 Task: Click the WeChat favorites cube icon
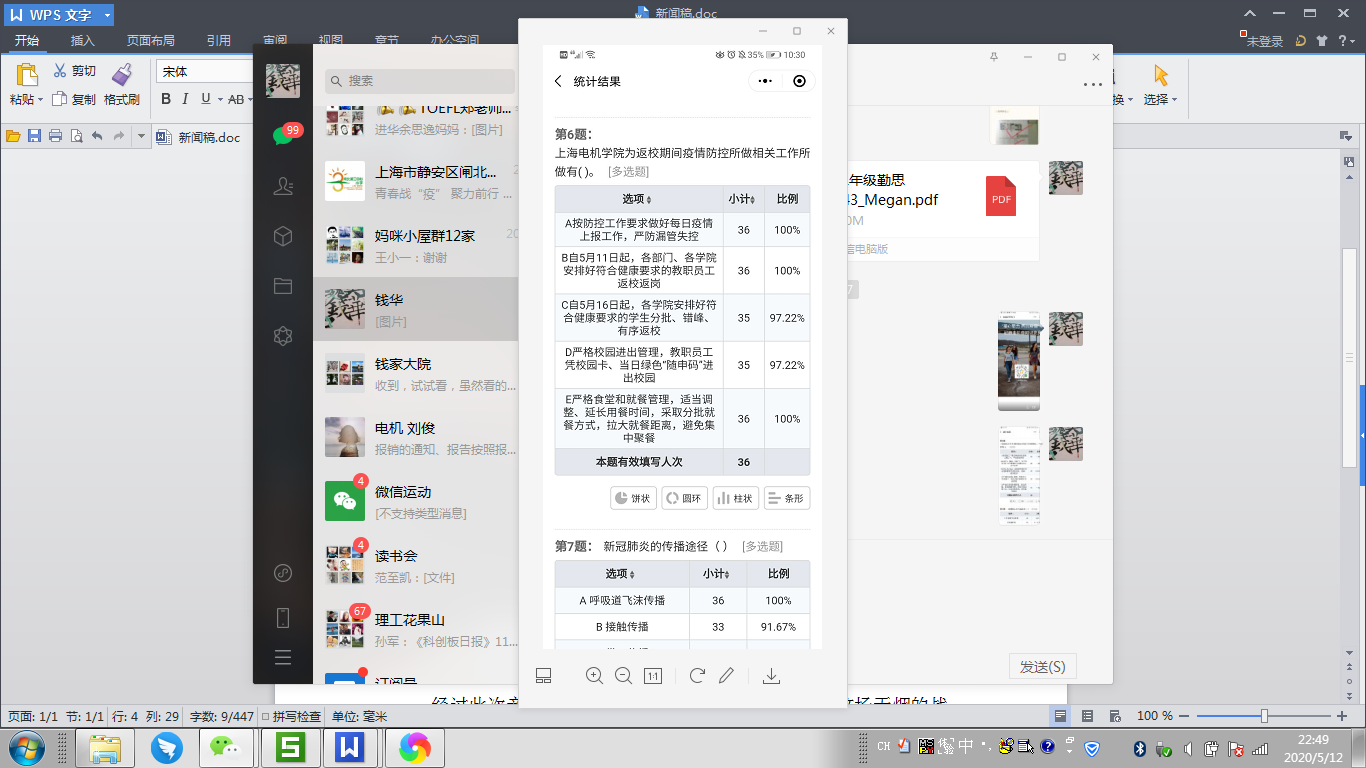coord(283,236)
